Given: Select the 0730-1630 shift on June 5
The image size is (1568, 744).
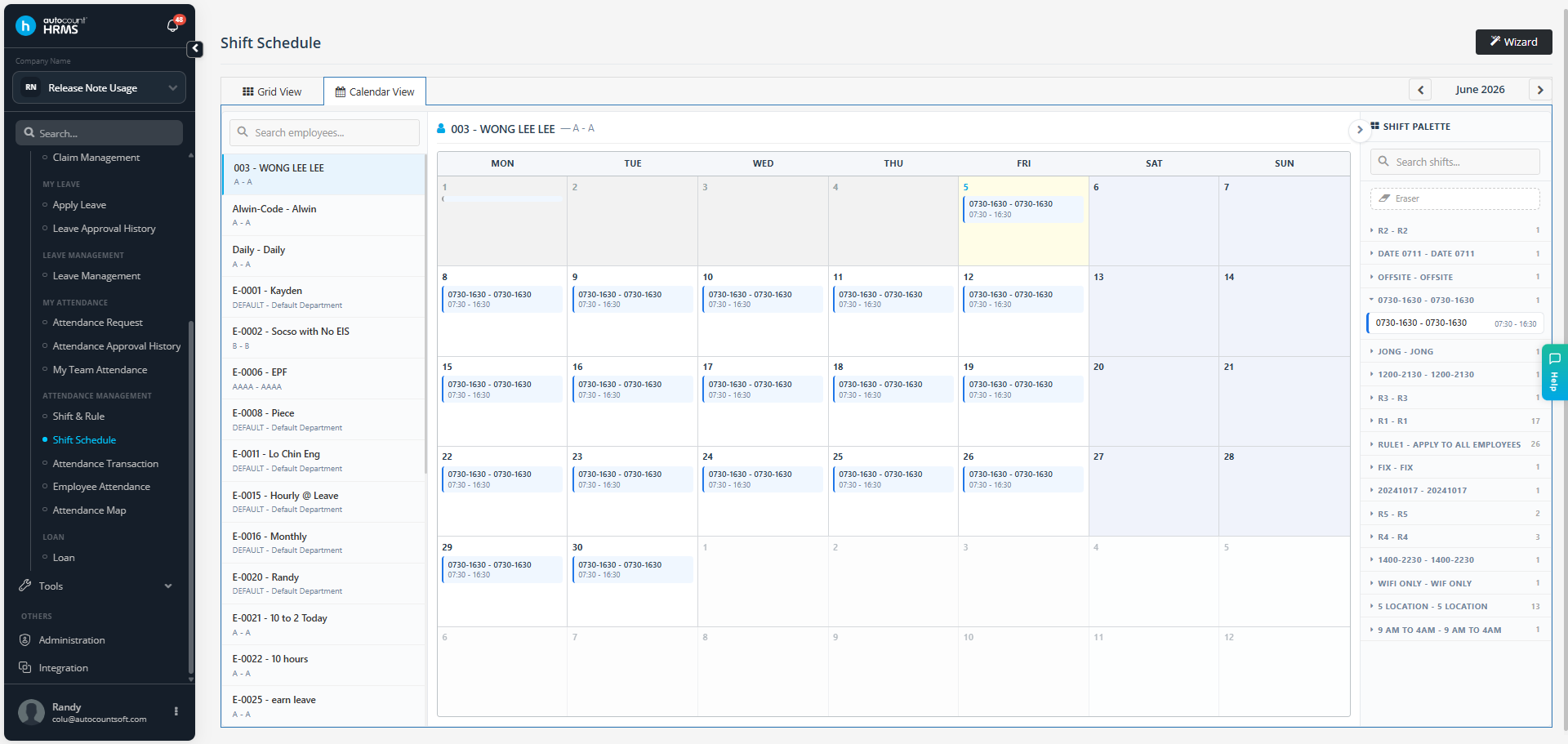Looking at the screenshot, I should (1023, 209).
